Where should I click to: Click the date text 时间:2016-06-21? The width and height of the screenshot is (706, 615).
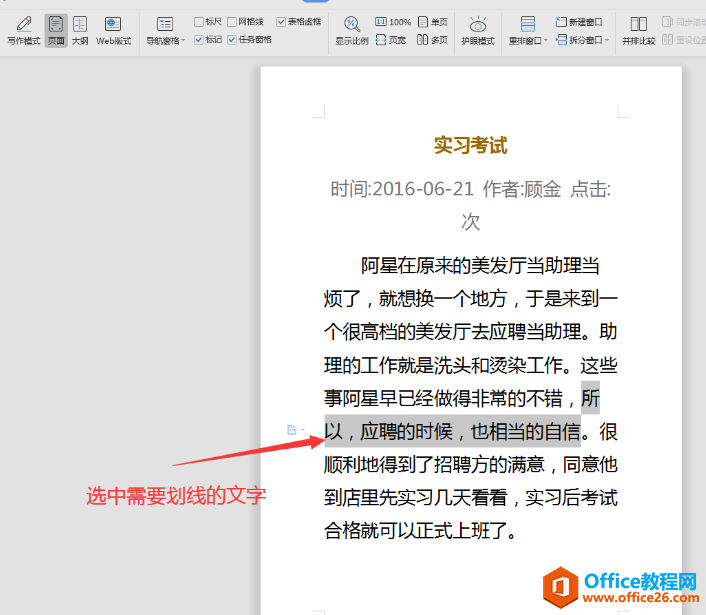(402, 189)
